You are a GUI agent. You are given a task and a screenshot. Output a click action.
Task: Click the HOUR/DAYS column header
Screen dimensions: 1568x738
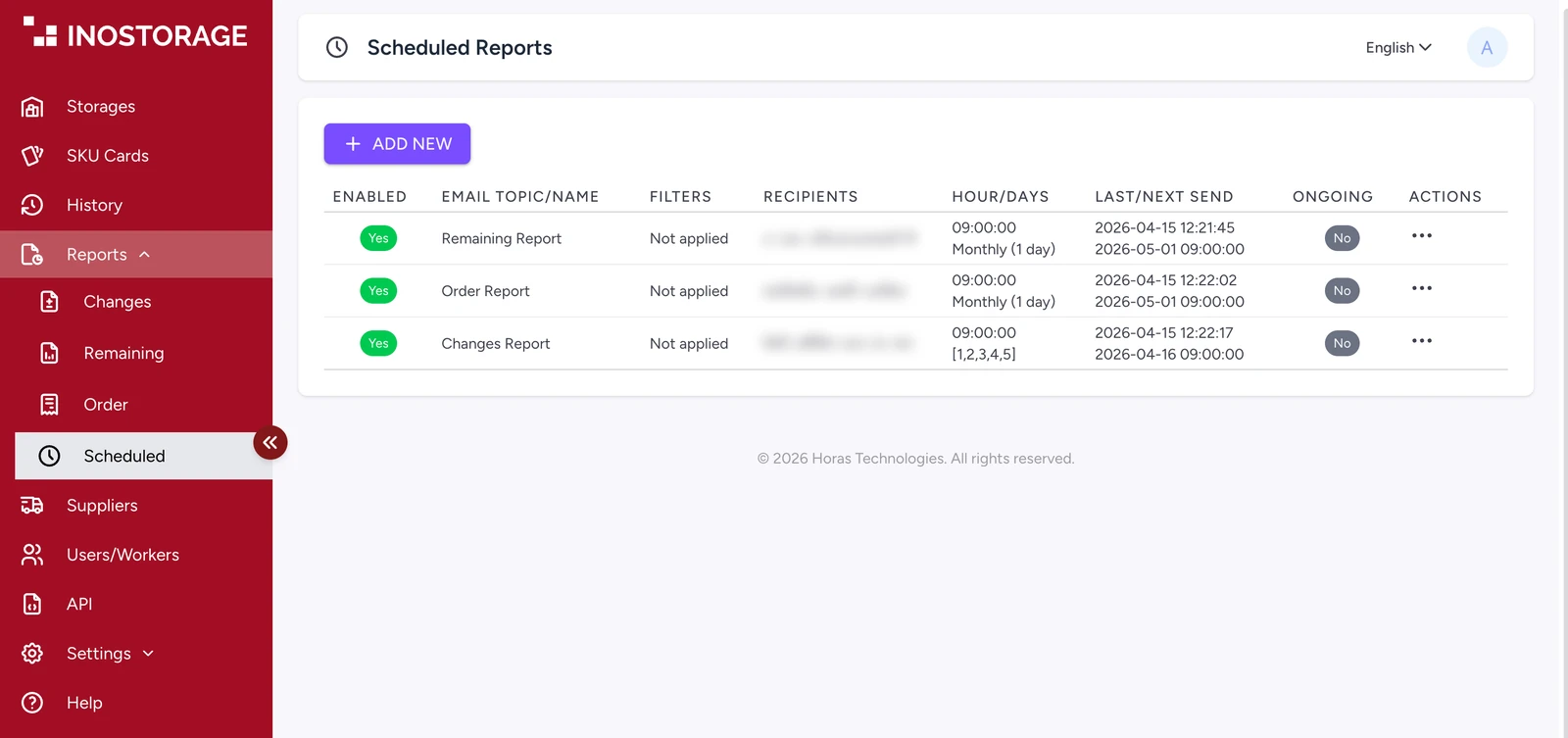click(1001, 196)
